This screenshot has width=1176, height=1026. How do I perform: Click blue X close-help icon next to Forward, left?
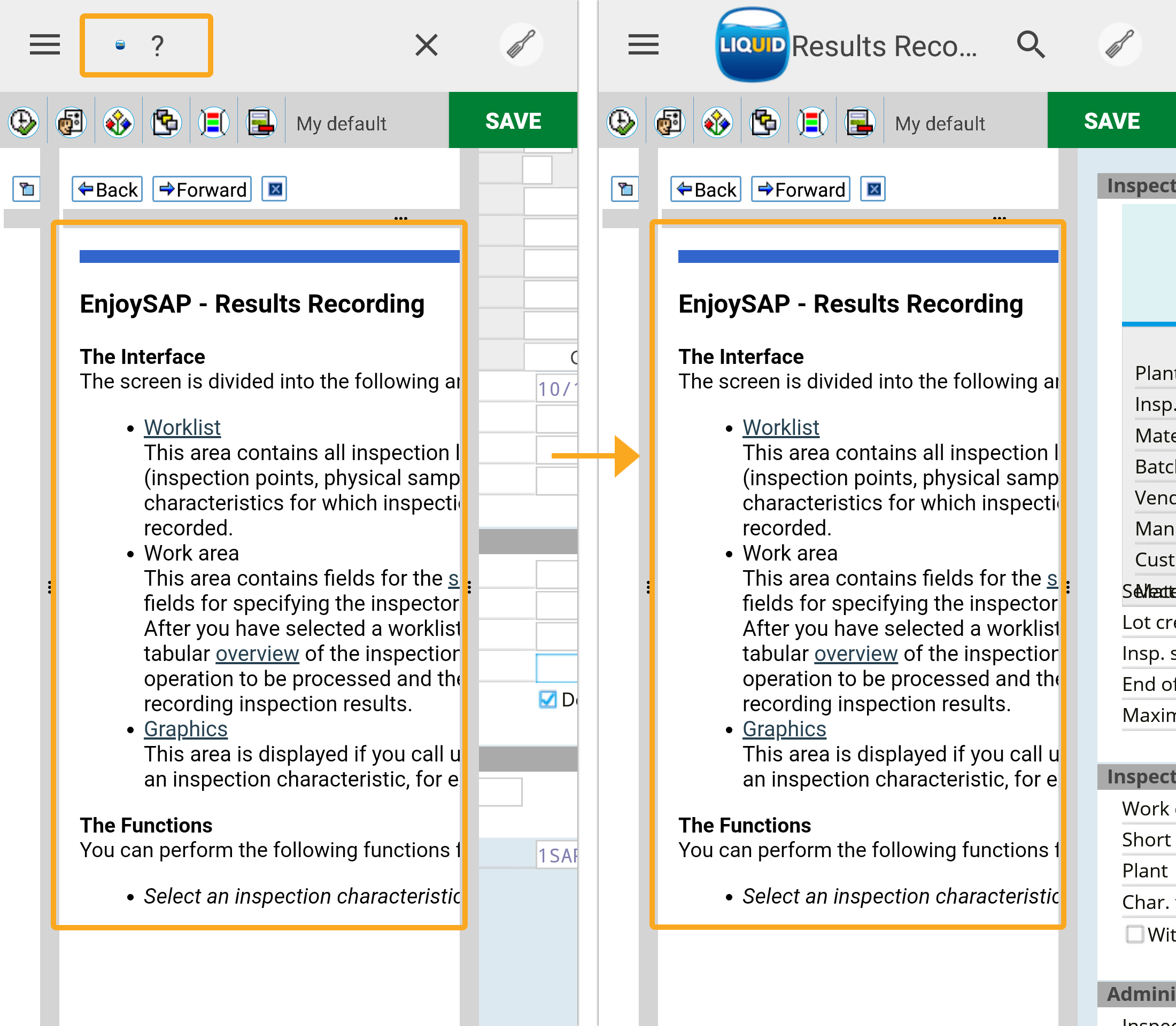(274, 189)
